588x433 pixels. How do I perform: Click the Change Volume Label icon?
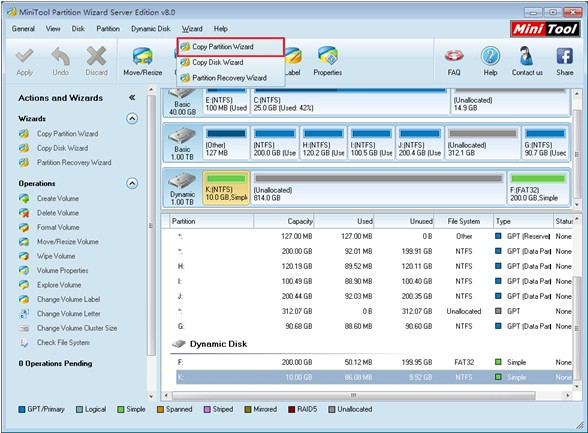pyautogui.click(x=24, y=299)
